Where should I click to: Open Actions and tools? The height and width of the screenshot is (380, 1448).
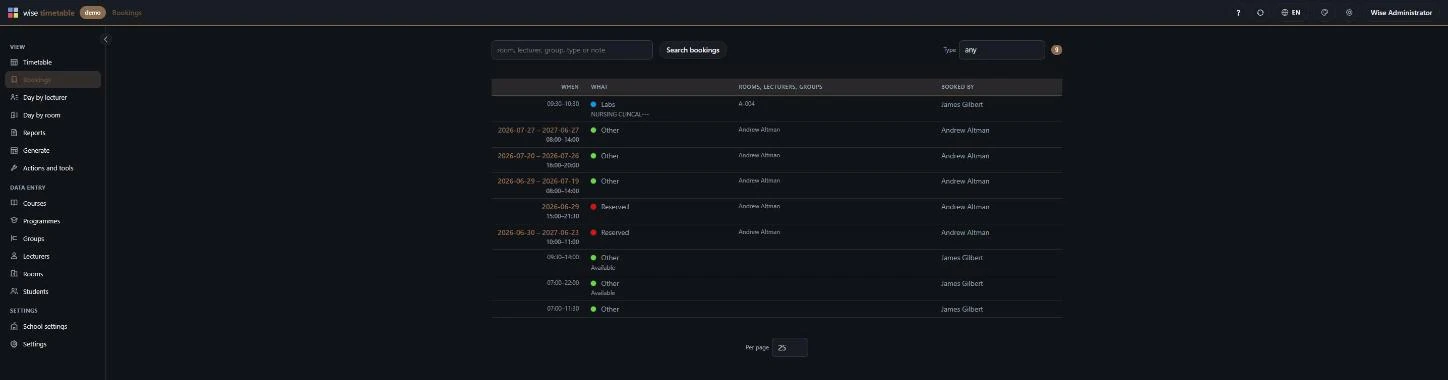(52, 168)
